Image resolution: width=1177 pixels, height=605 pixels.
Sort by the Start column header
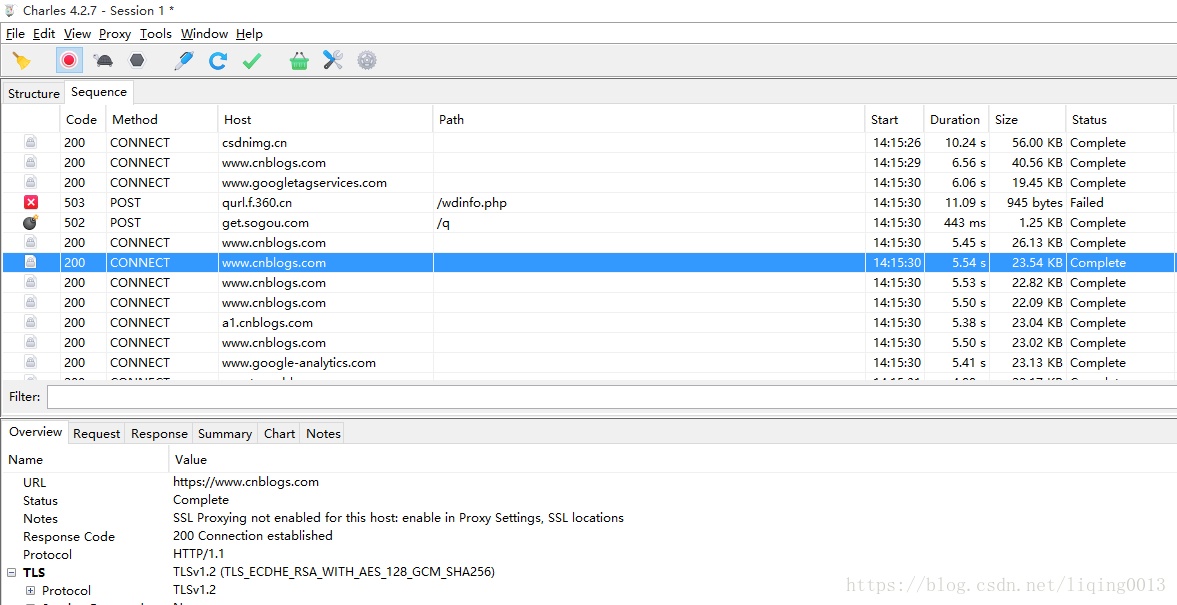[895, 119]
